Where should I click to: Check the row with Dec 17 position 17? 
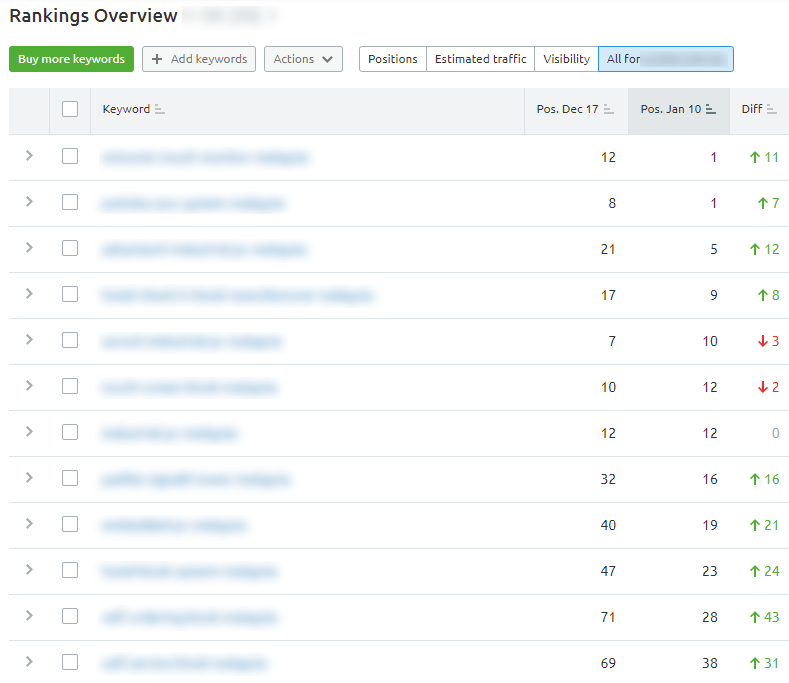70,294
